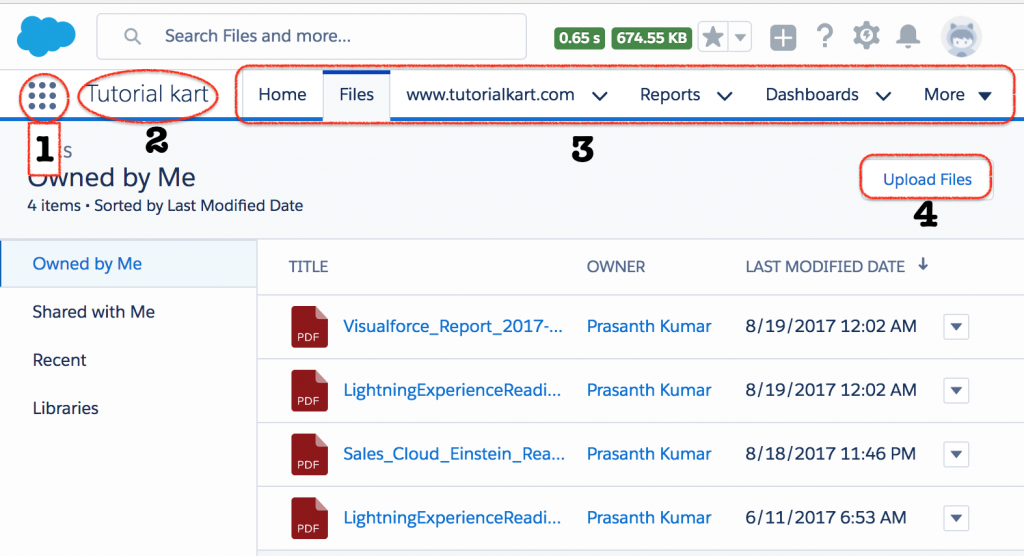Click the Salesforce cloud logo
Viewport: 1024px width, 556px height.
tap(46, 36)
